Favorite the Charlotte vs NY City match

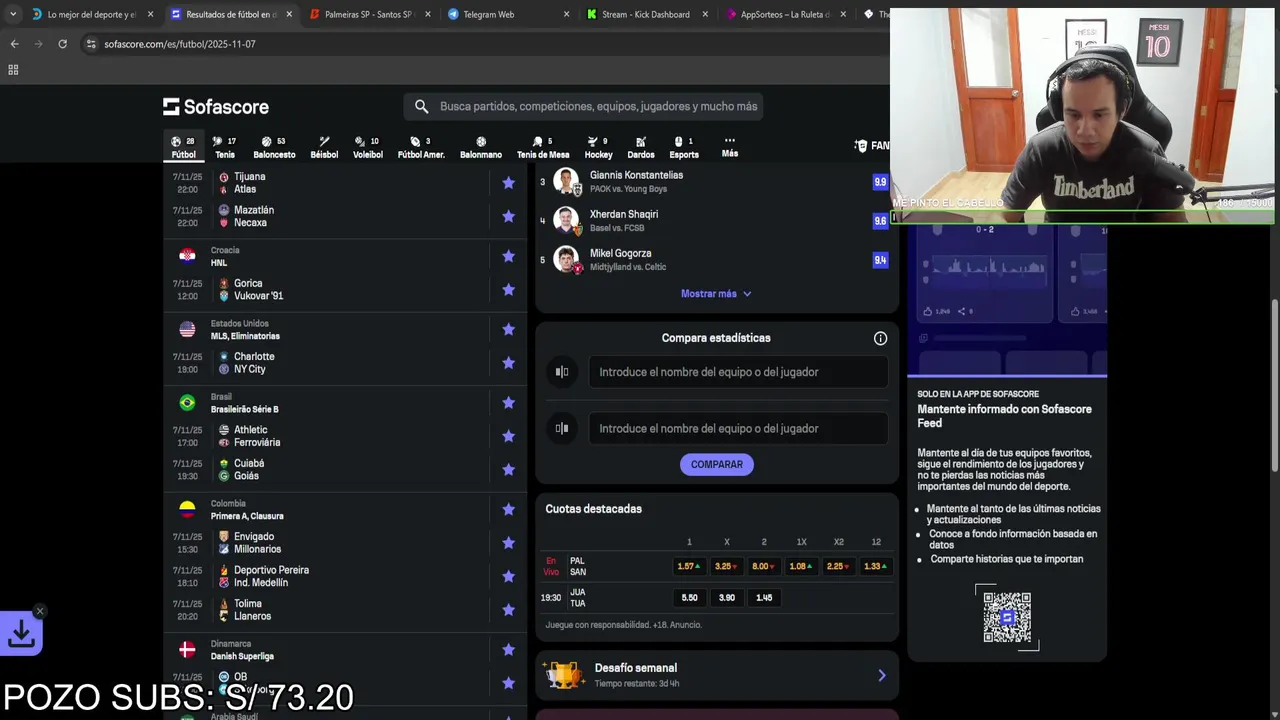(508, 362)
